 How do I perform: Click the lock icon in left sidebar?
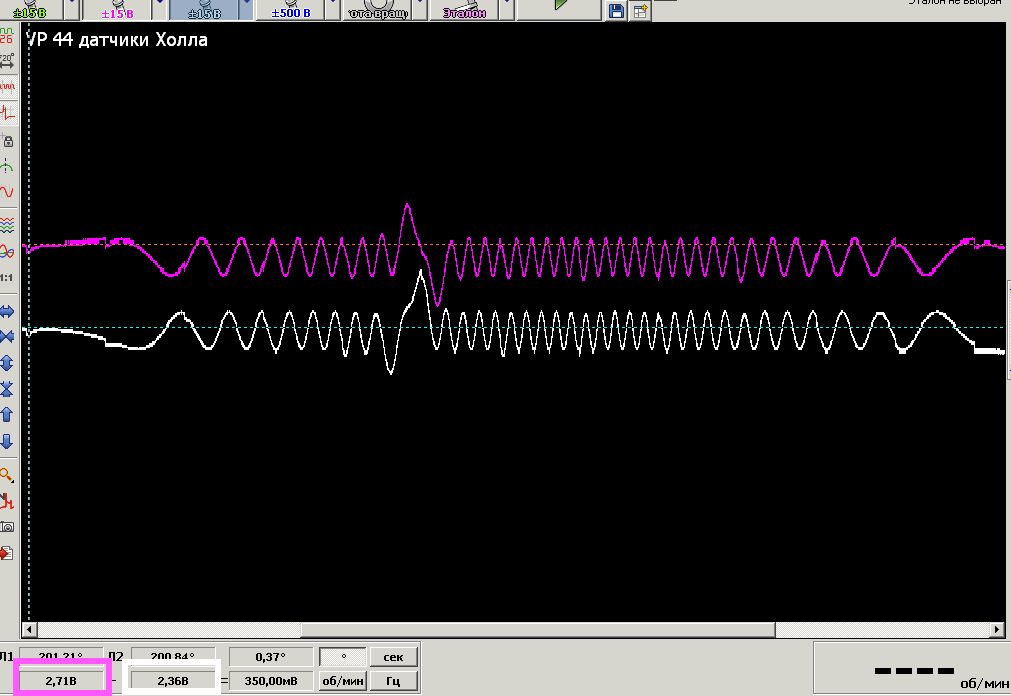point(8,141)
